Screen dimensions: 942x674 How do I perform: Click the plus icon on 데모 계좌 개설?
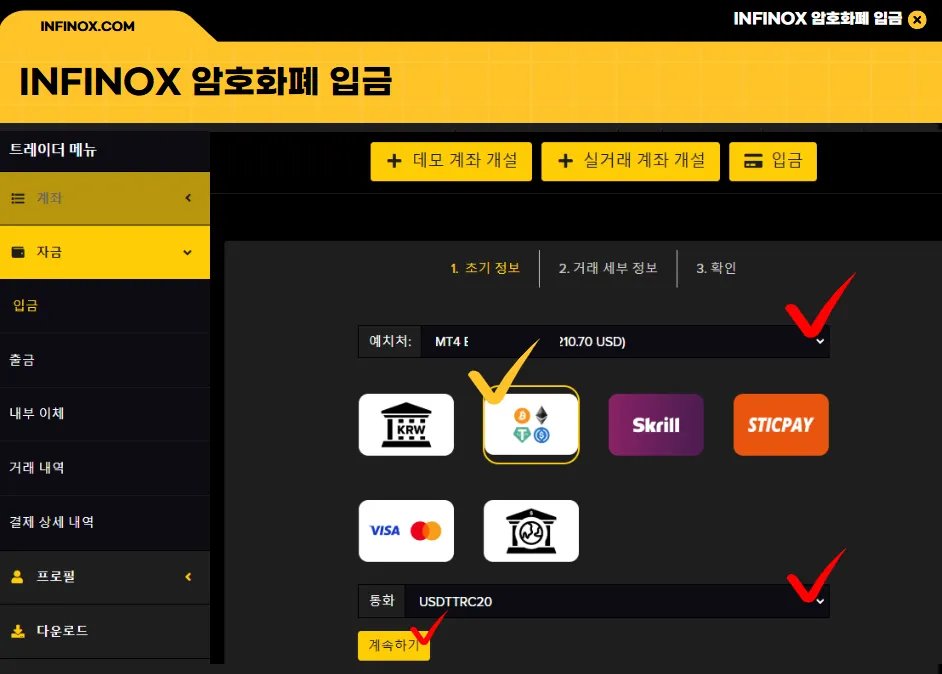(394, 161)
